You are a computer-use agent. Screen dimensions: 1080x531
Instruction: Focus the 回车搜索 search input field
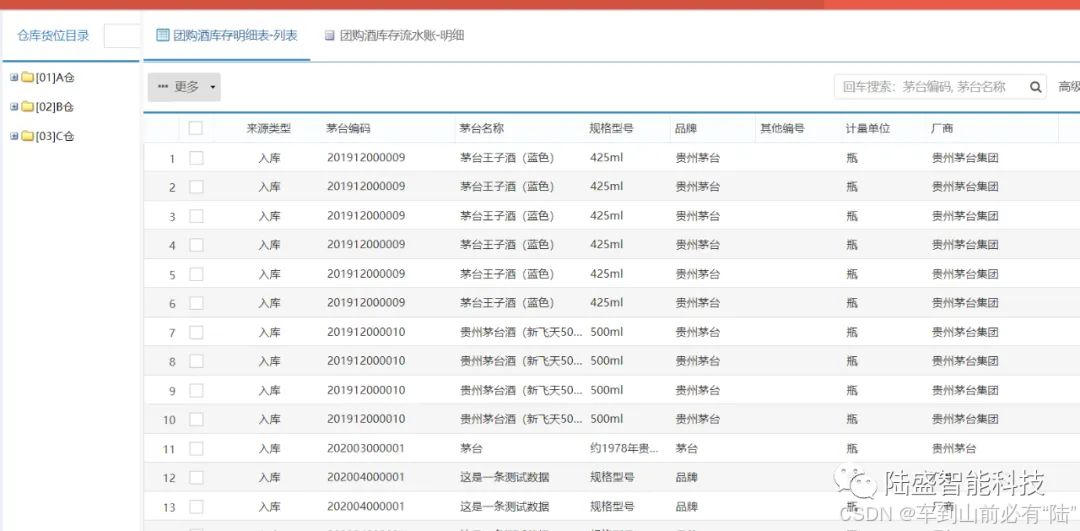(930, 87)
